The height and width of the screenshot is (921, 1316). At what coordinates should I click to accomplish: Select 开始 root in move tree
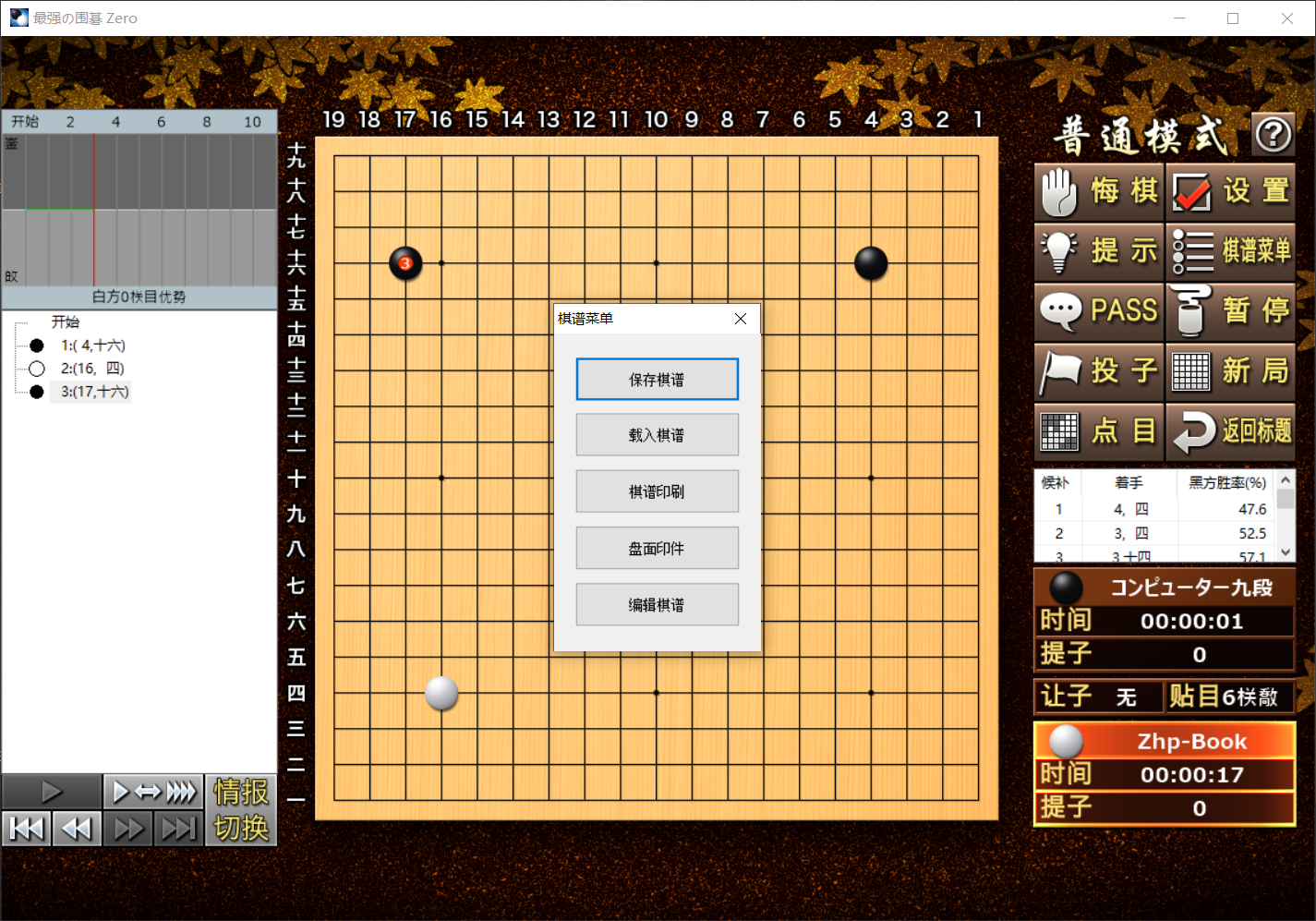coord(66,322)
